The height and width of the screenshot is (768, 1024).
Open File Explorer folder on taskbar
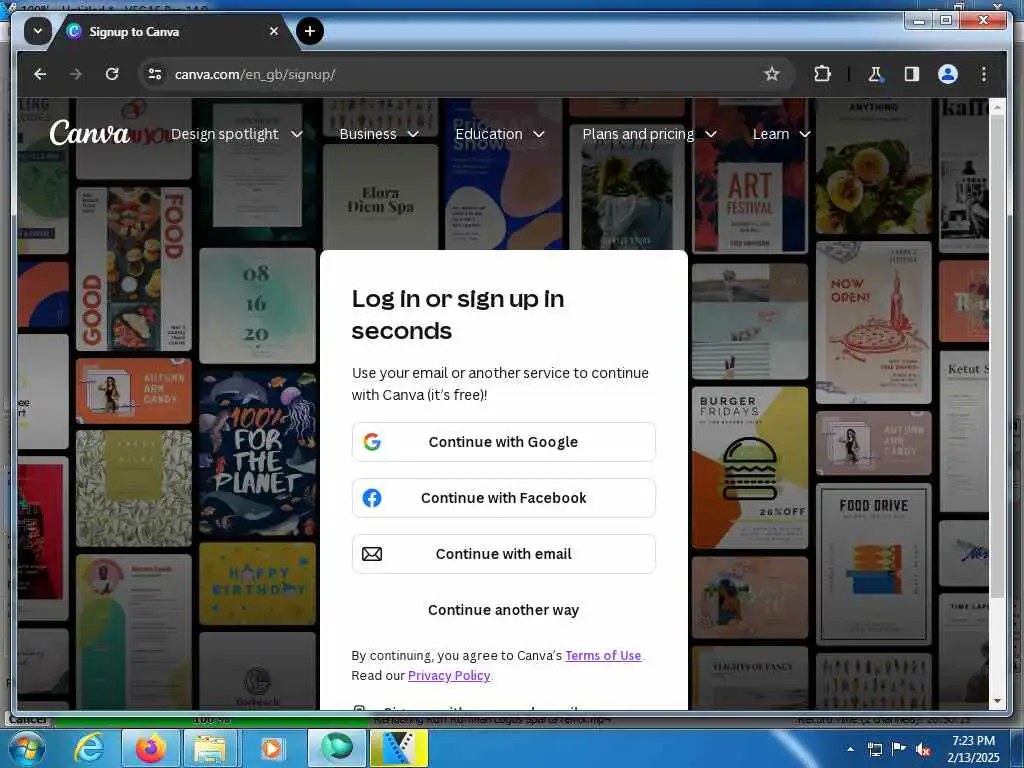(x=212, y=749)
